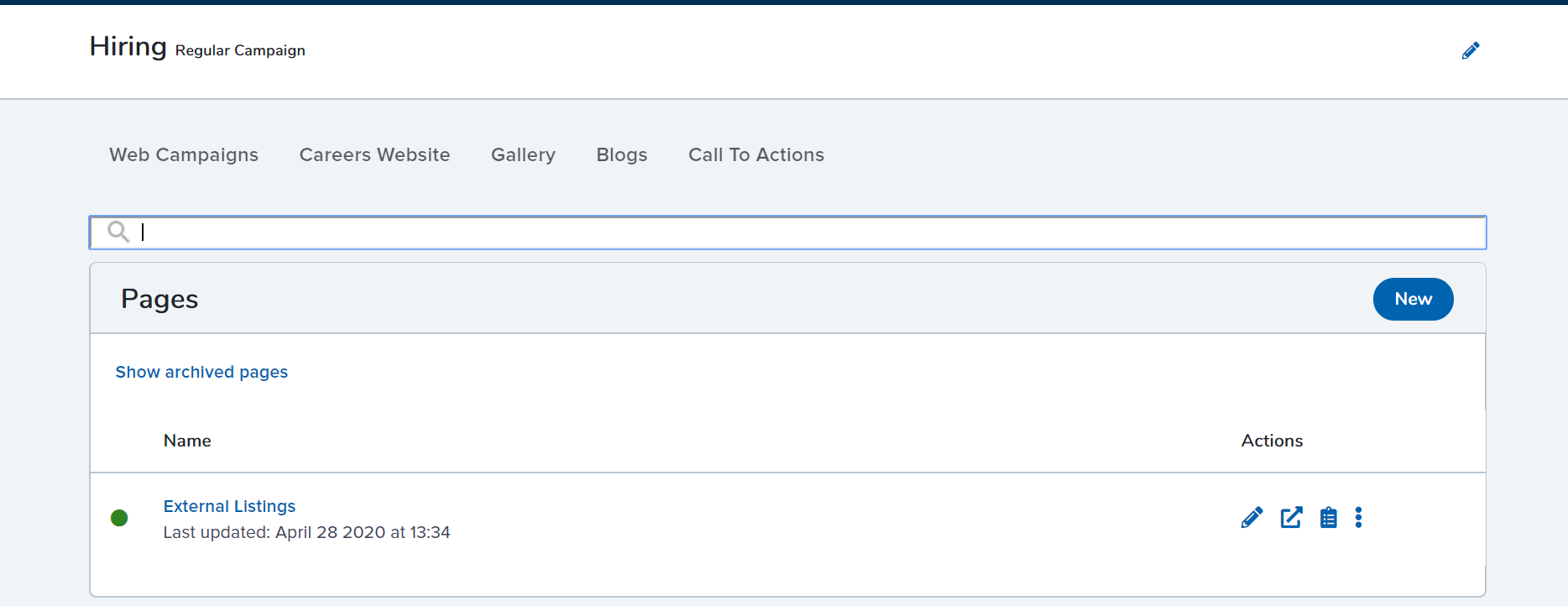This screenshot has height=606, width=1568.
Task: Open the Call To Actions tab
Action: click(756, 154)
